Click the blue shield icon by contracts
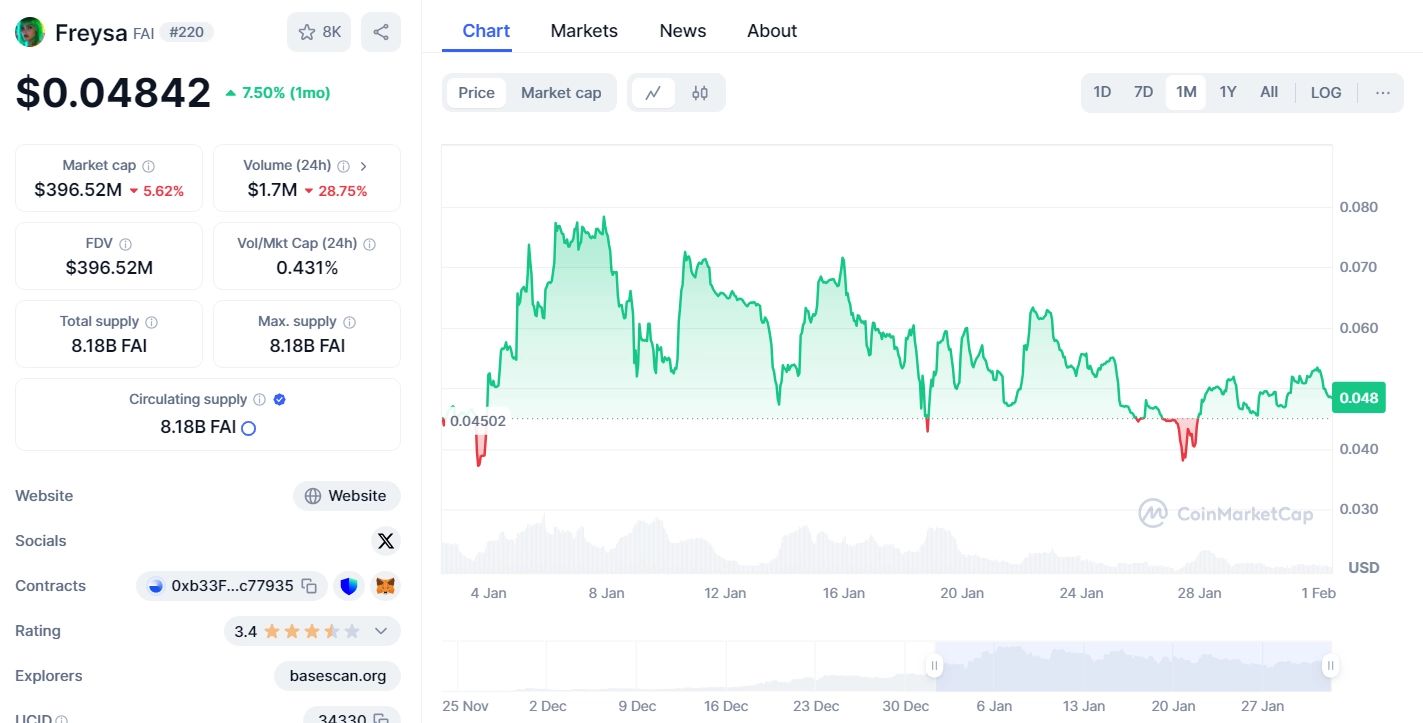 tap(348, 586)
